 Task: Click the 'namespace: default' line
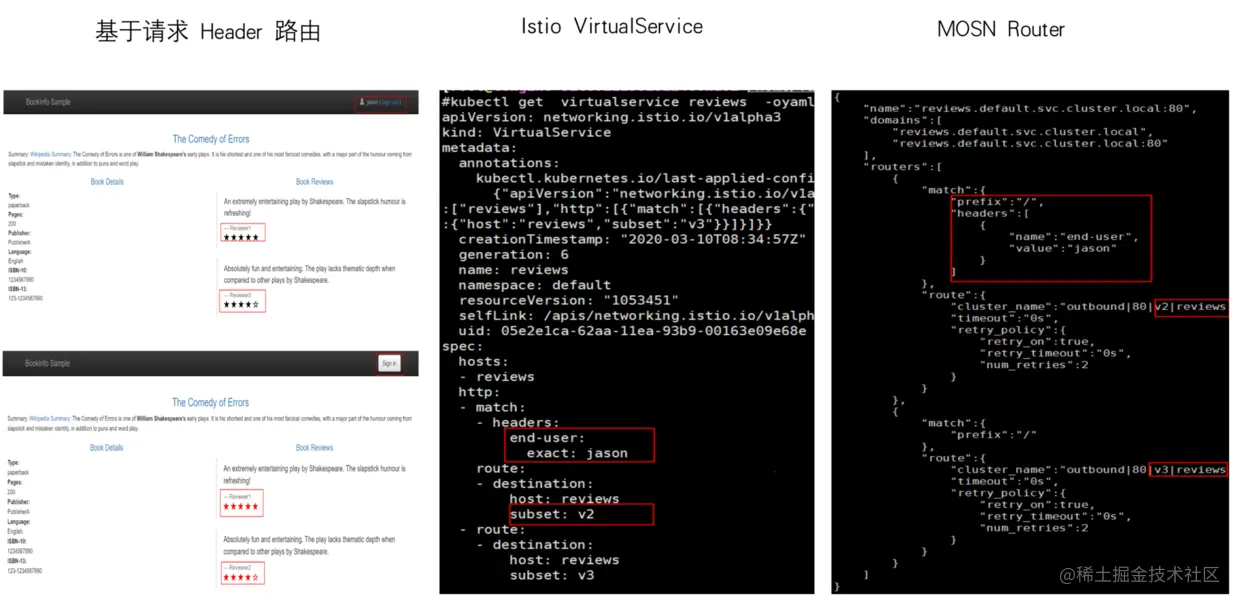pyautogui.click(x=534, y=285)
